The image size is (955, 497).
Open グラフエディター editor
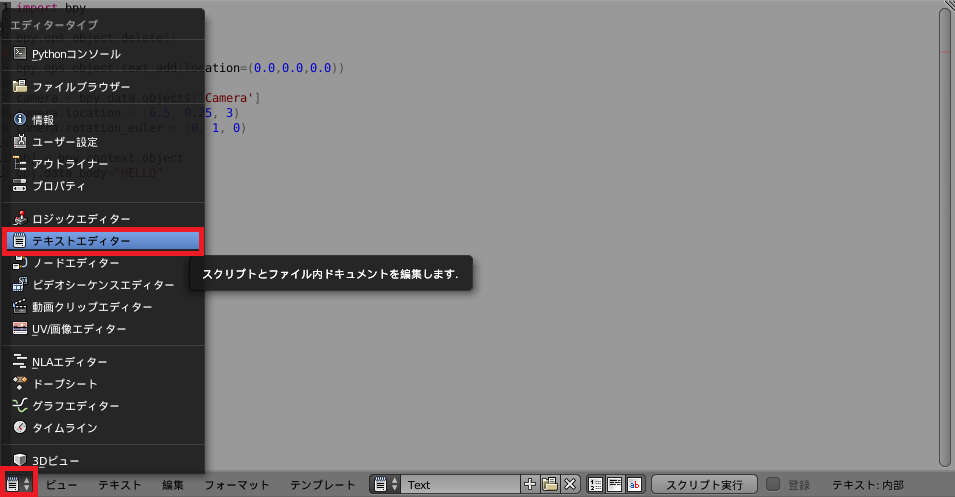tap(104, 406)
